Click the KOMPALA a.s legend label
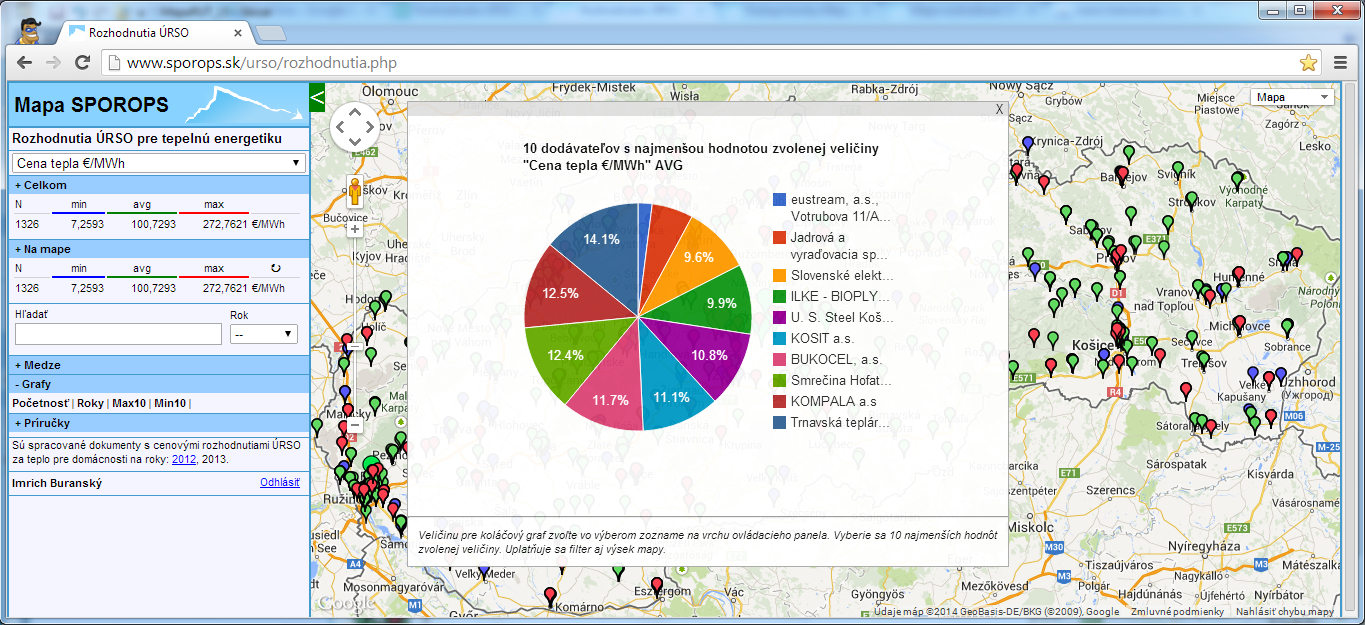Screen dimensions: 1365x625 click(833, 401)
